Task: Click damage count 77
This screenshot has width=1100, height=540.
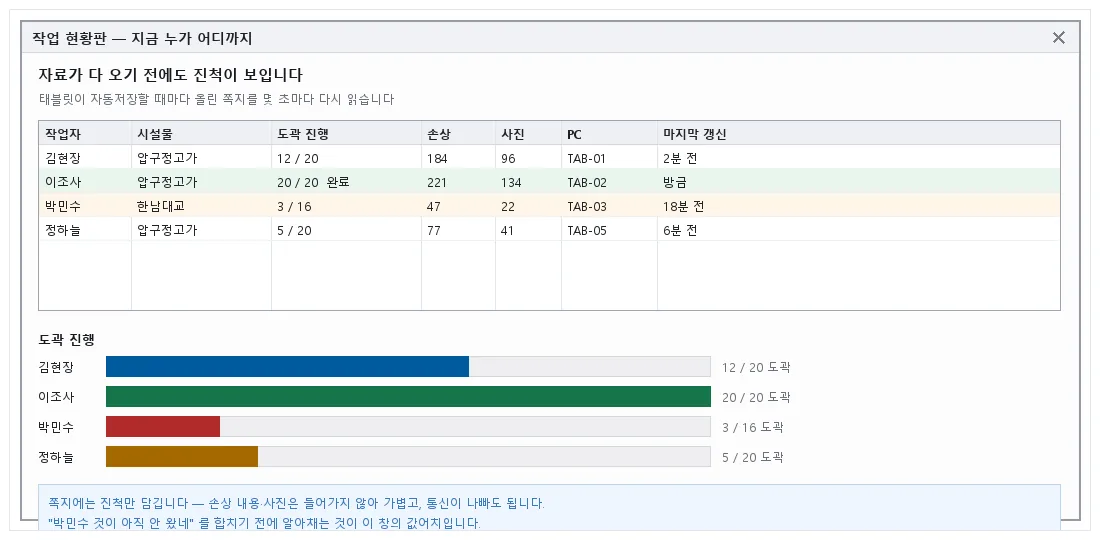Action: coord(458,230)
